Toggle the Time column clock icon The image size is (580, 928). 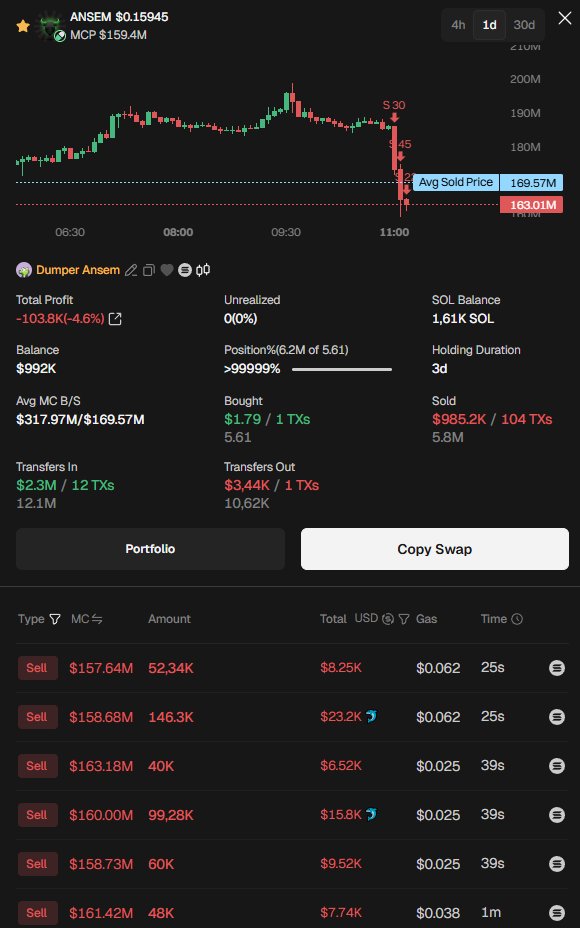point(517,619)
